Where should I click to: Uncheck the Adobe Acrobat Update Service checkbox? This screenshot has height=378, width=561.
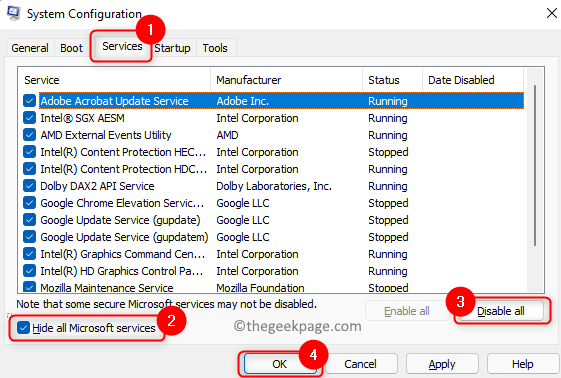(29, 101)
